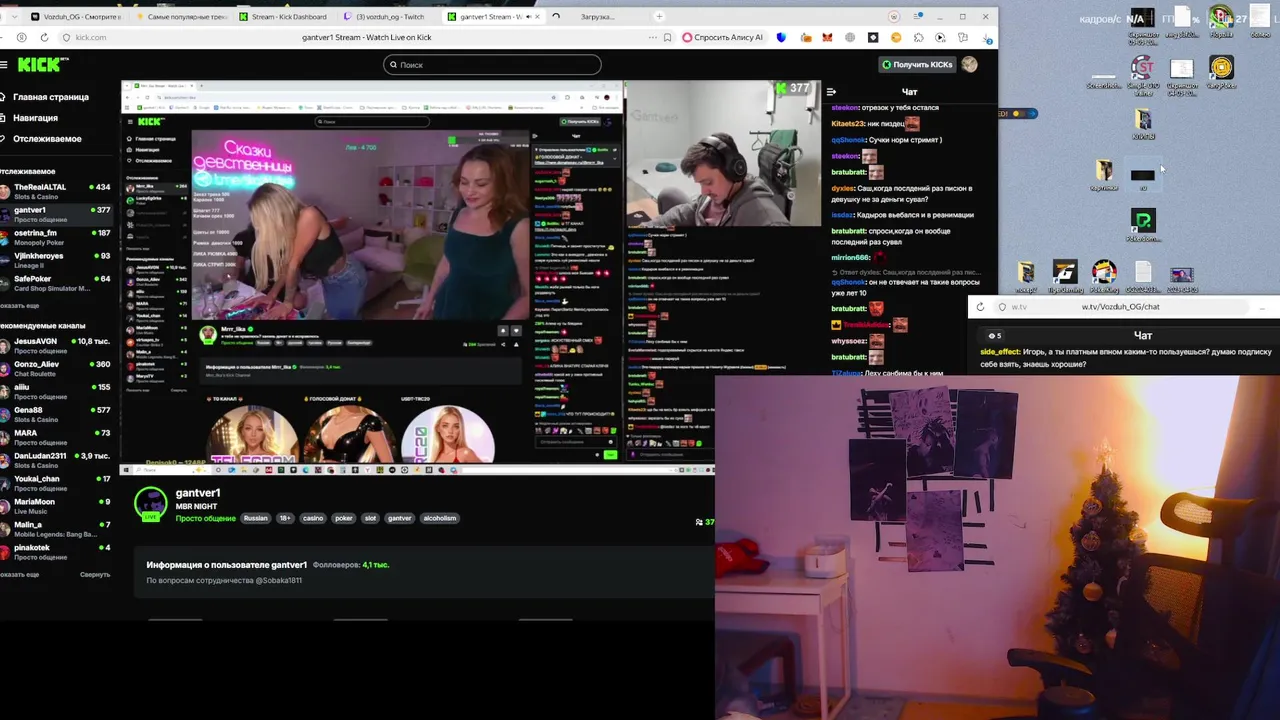Open Simple GTO Trainer desktop icon
This screenshot has height=720, width=1280.
(x=1142, y=74)
